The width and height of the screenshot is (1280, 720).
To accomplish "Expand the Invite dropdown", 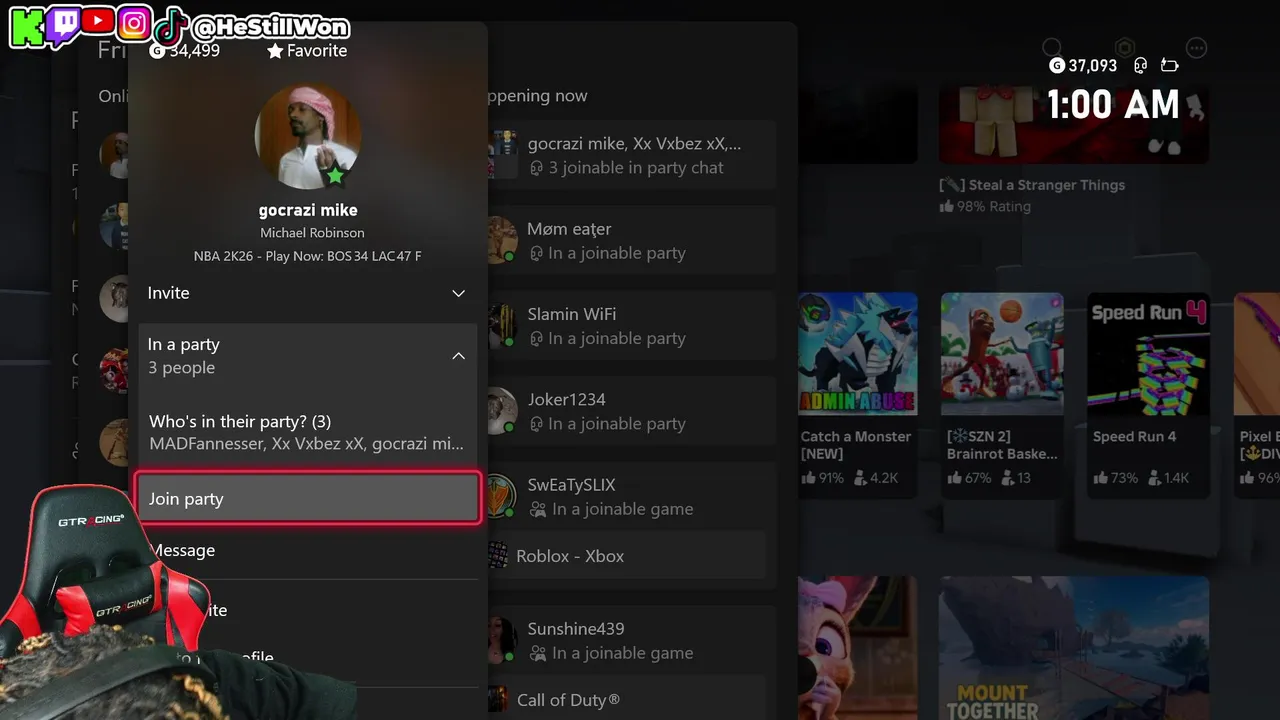I will [x=307, y=293].
